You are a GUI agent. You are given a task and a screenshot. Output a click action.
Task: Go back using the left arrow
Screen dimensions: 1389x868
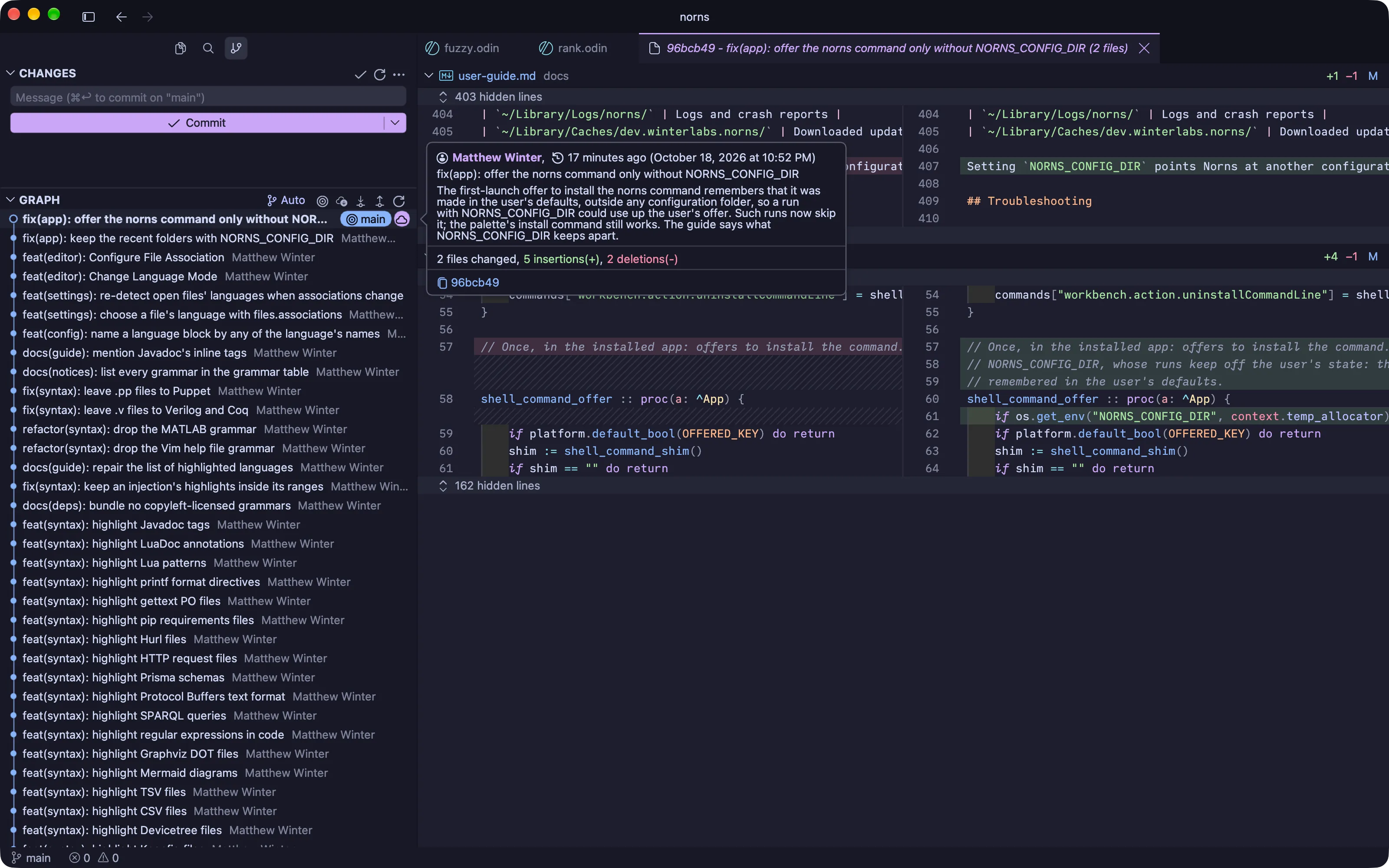[121, 16]
